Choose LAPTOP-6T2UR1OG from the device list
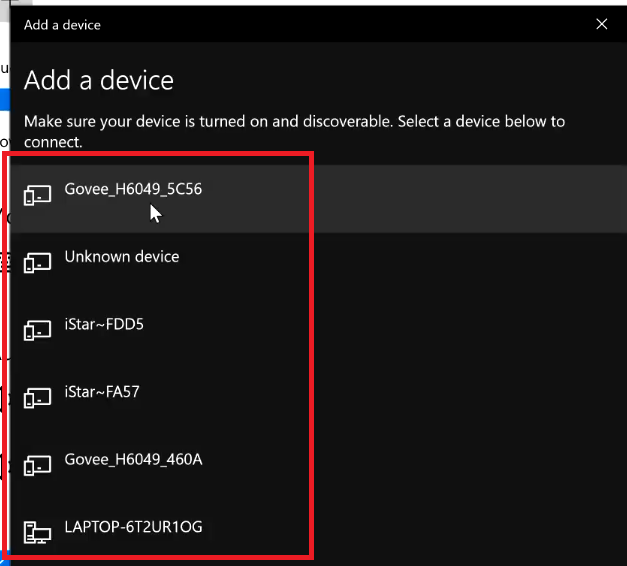This screenshot has height=566, width=627. click(133, 527)
